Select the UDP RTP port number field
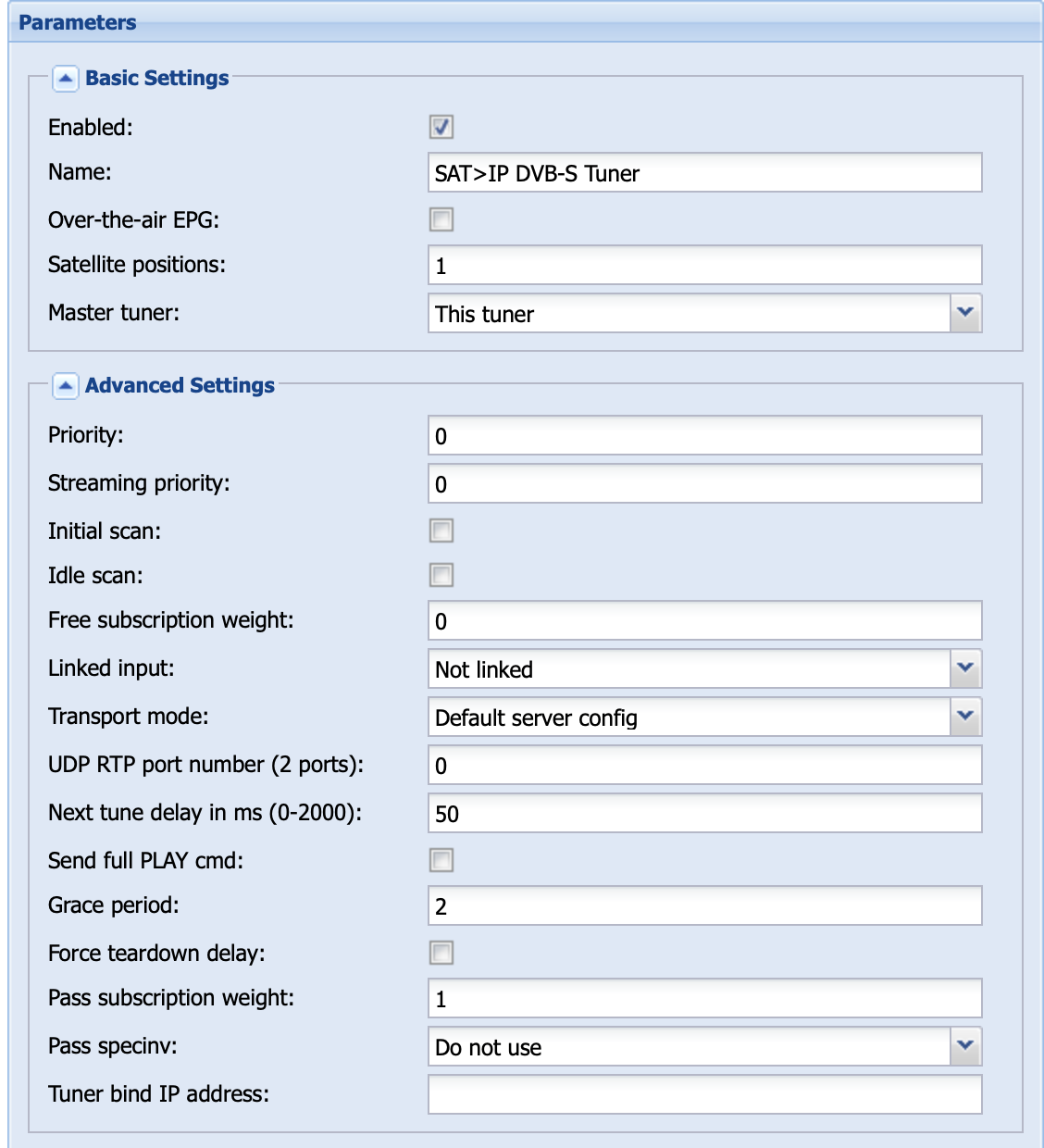The height and width of the screenshot is (1148, 1044). point(704,765)
